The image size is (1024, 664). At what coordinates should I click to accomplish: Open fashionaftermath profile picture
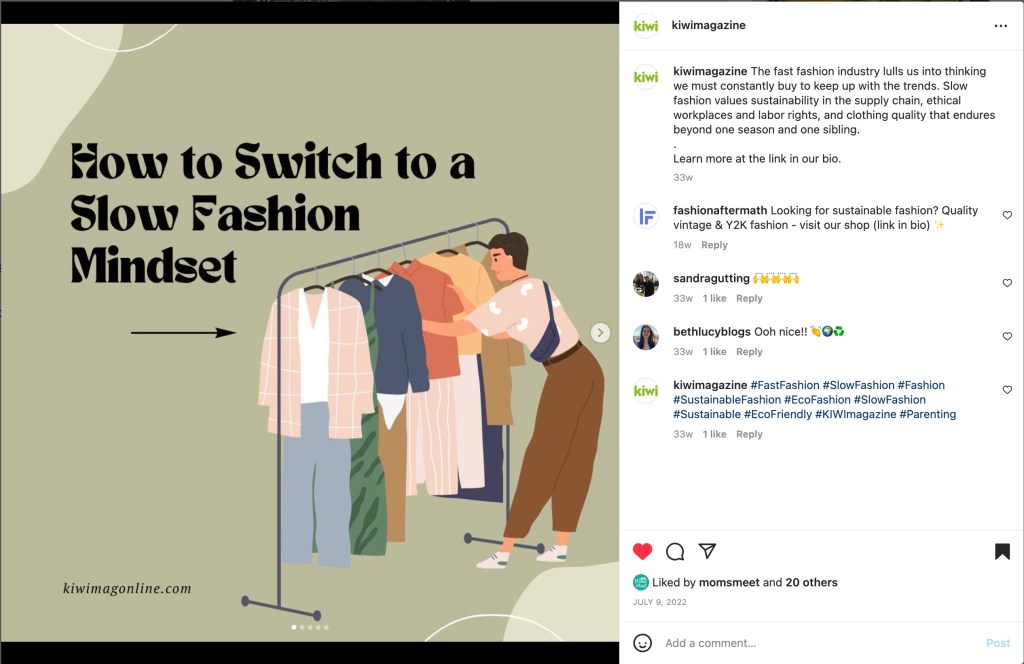[646, 216]
